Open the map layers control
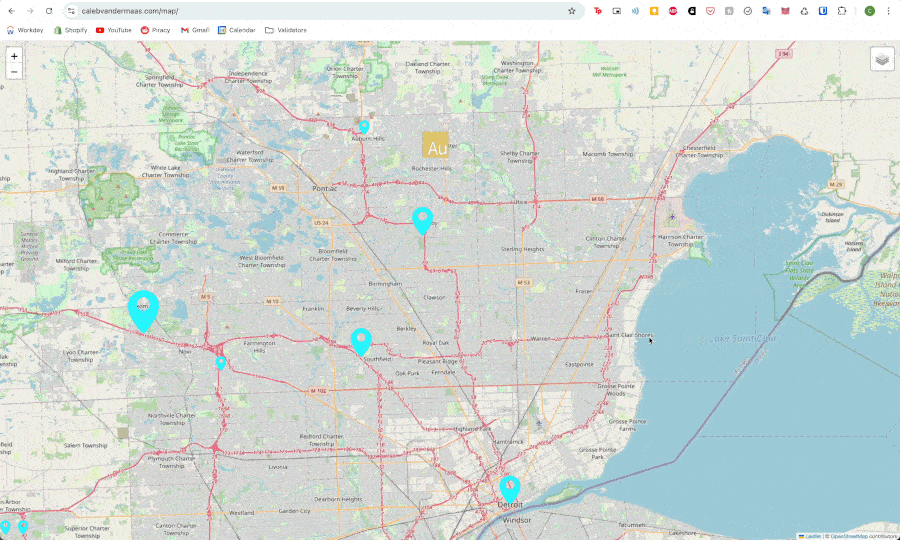Screen dimensions: 900x540 pos(882,59)
